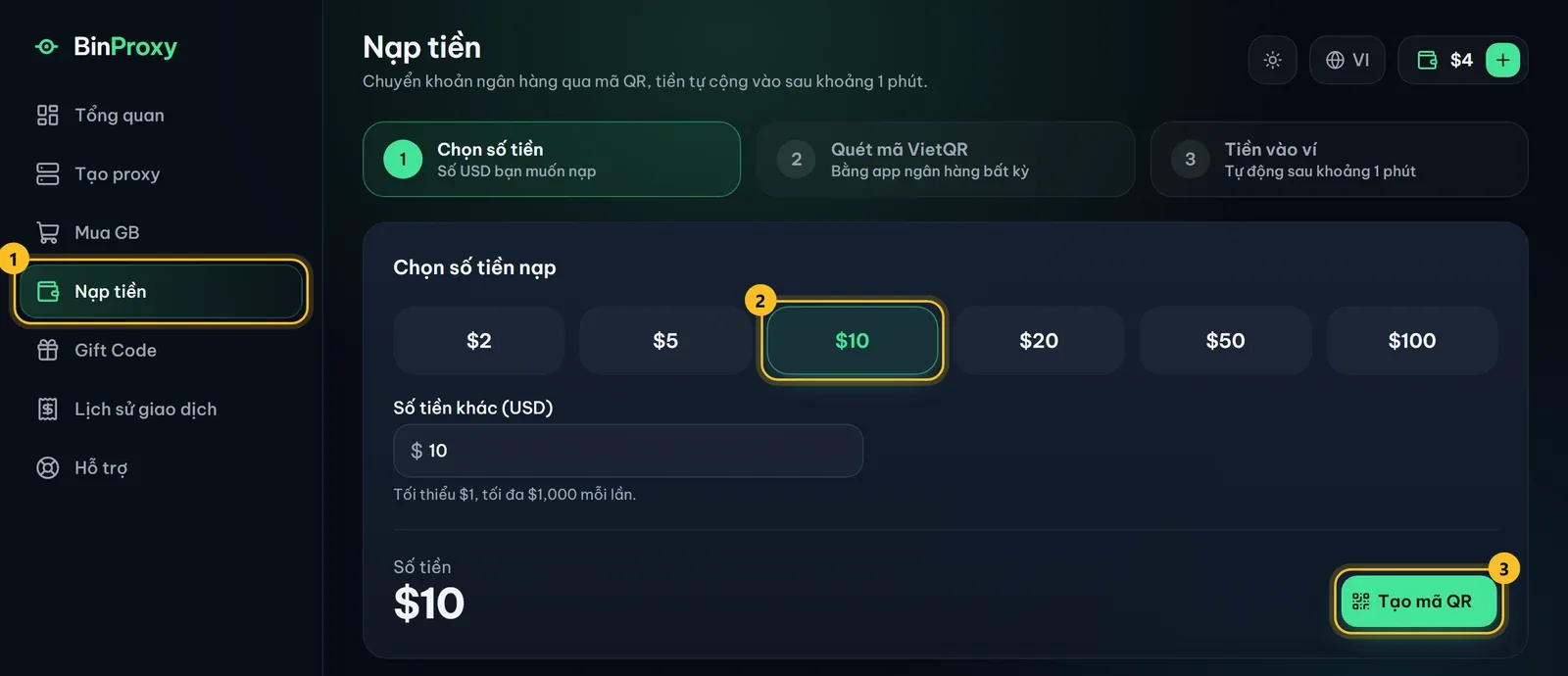Pick the $50 amount option
The image size is (1568, 676).
click(1225, 340)
